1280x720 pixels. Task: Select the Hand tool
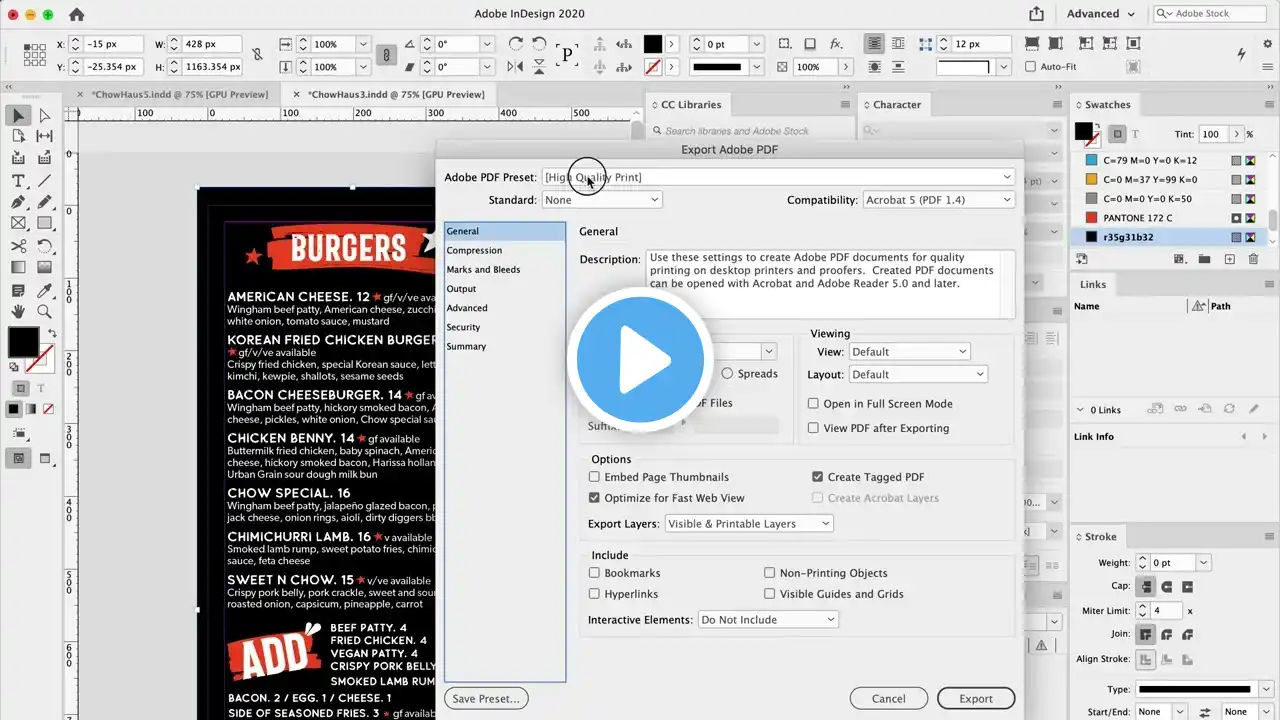coord(18,312)
